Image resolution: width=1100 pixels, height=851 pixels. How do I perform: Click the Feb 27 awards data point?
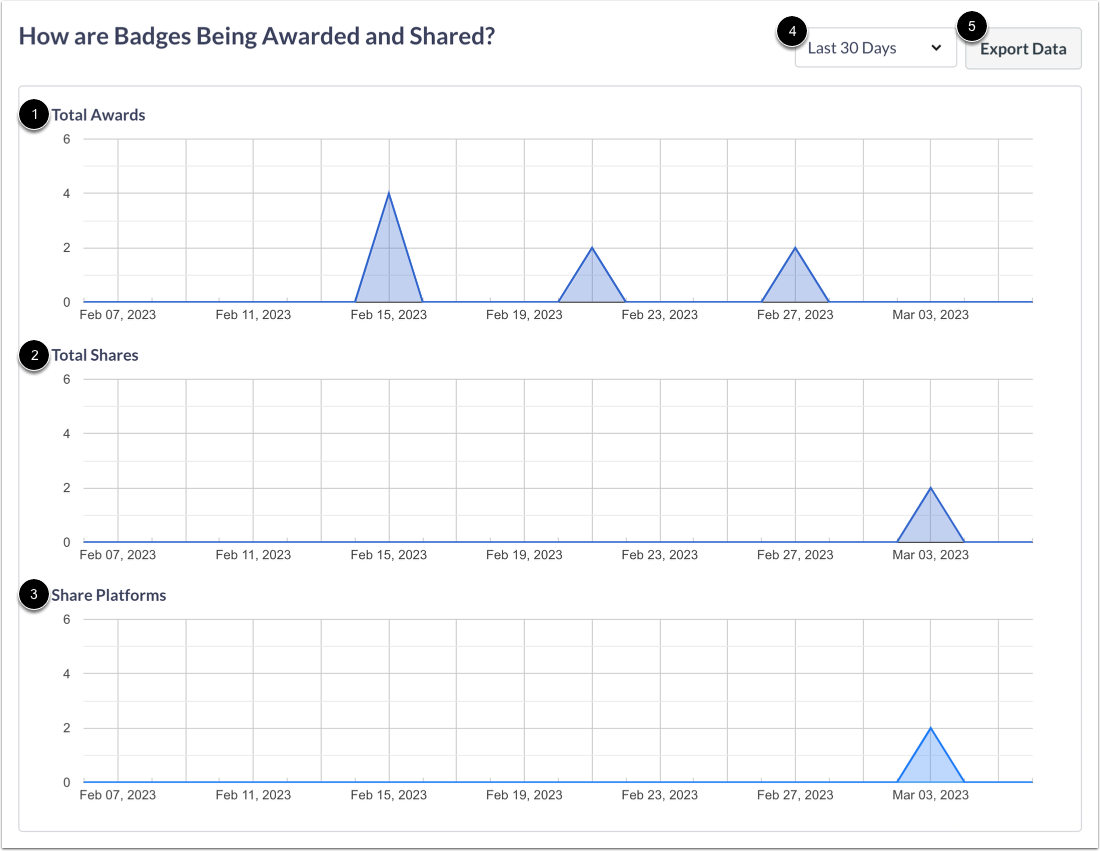(795, 252)
